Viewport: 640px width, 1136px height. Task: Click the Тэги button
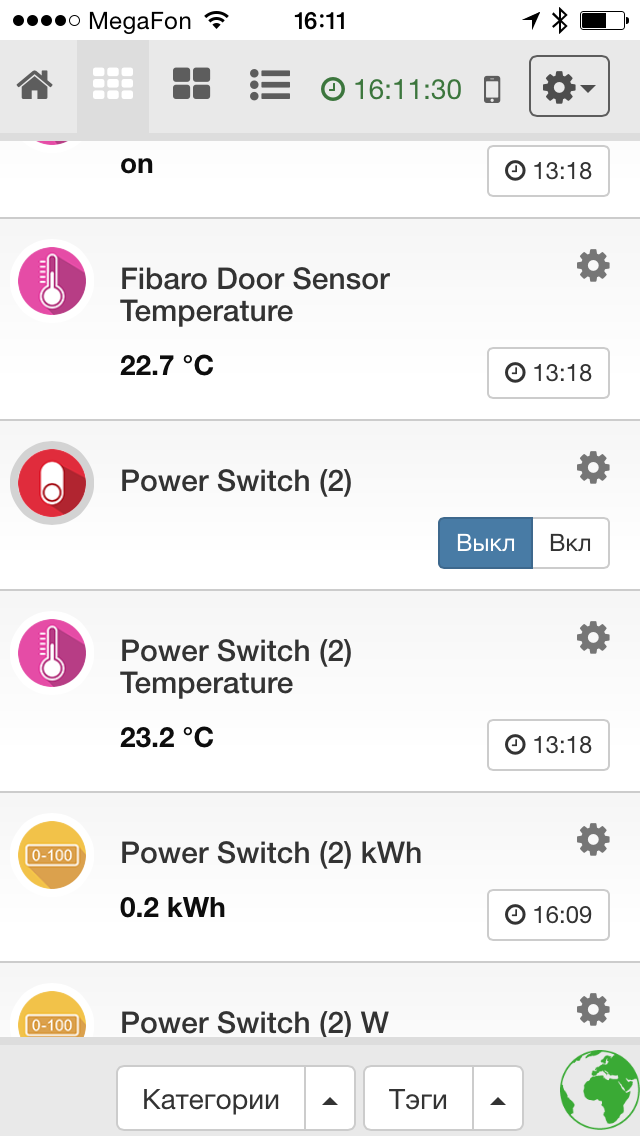pos(418,1100)
